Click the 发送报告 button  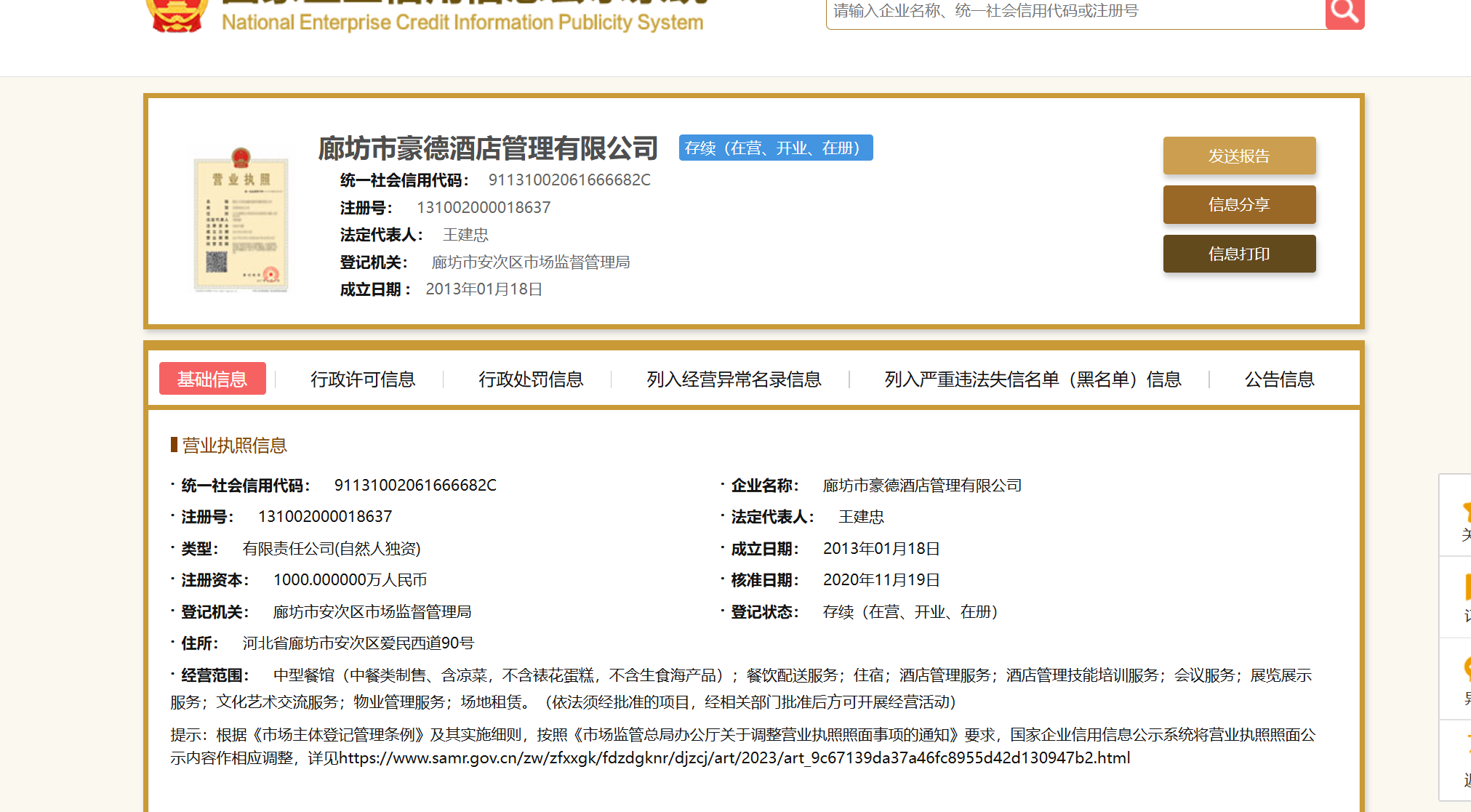click(1239, 156)
